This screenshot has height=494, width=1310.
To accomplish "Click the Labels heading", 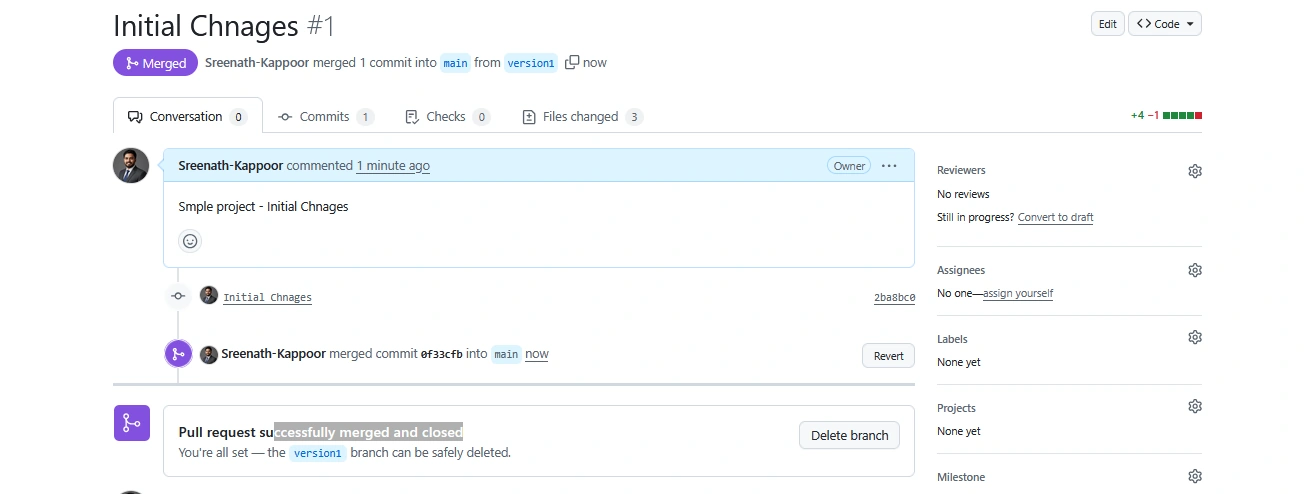I will tap(952, 339).
